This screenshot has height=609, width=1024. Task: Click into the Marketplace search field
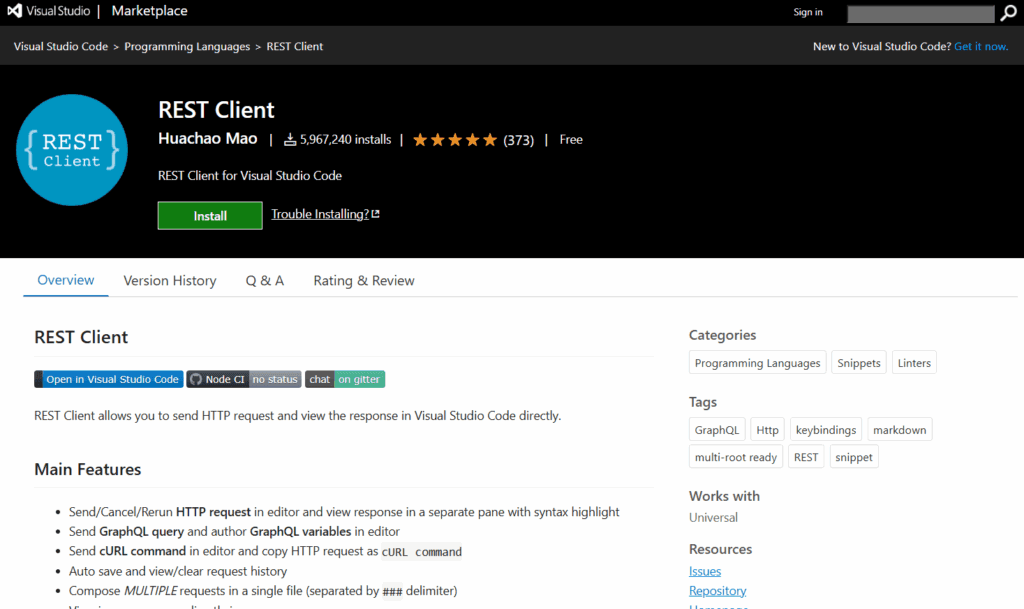(x=921, y=14)
